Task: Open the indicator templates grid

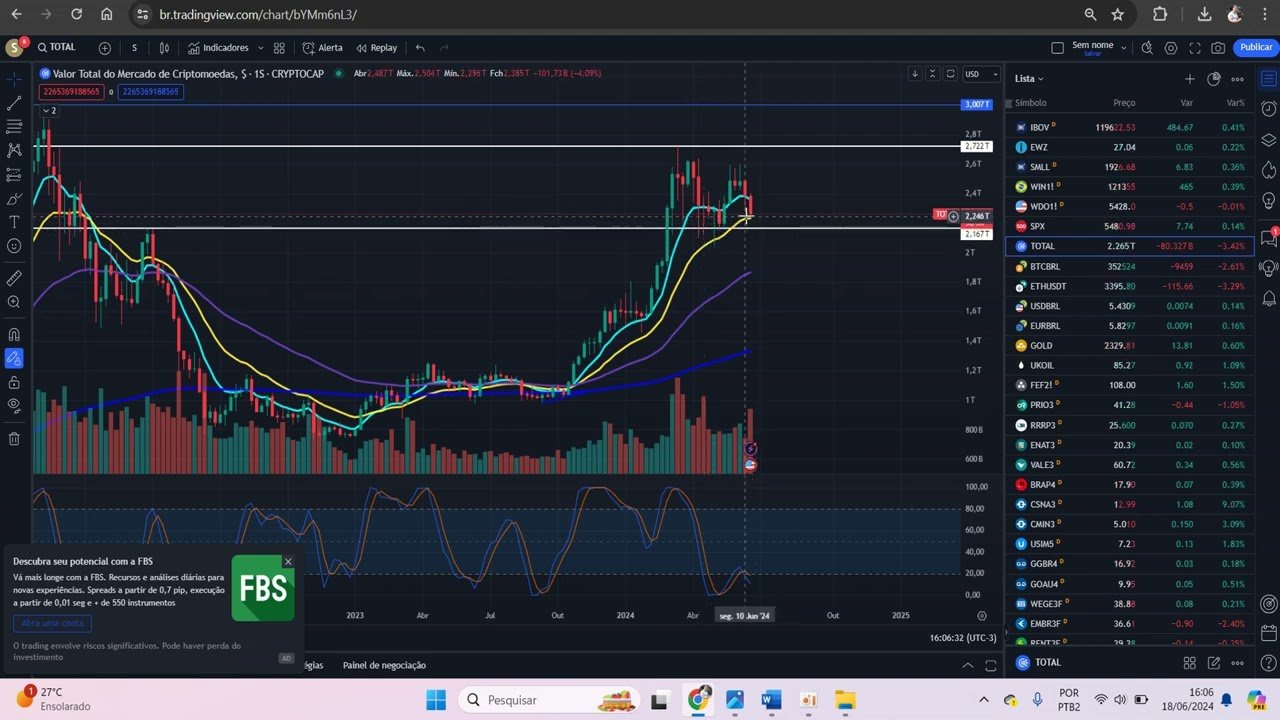Action: click(x=279, y=47)
